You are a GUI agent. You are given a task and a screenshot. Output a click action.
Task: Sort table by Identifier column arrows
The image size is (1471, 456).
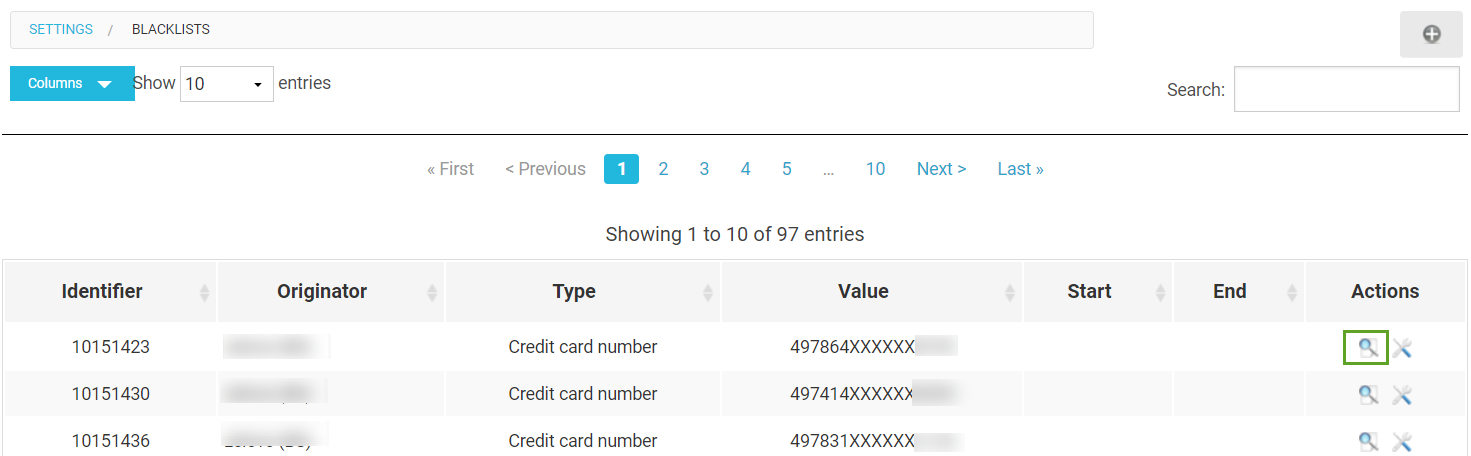click(x=205, y=292)
